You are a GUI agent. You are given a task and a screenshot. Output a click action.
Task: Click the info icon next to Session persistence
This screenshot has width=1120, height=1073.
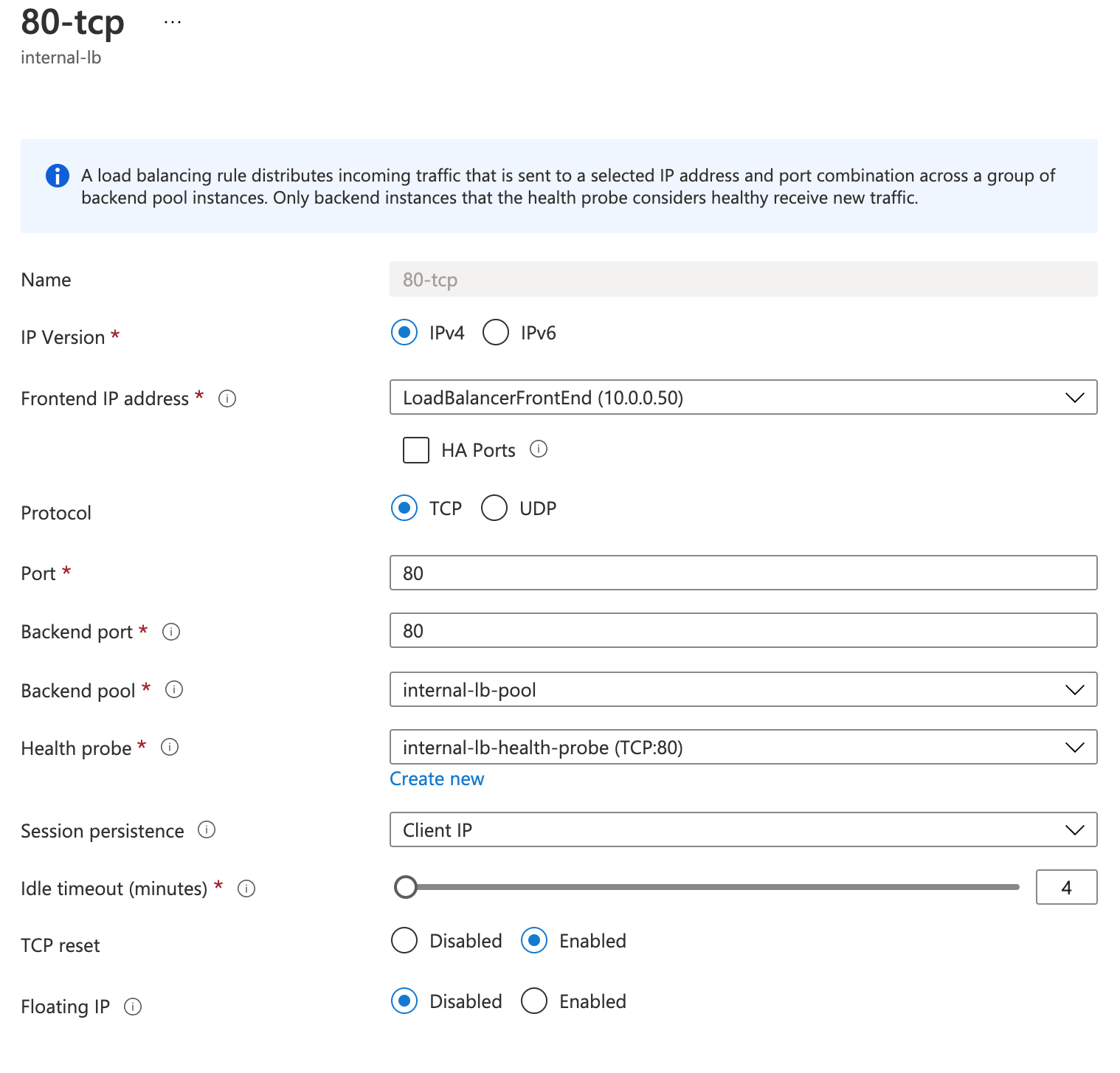point(207,829)
